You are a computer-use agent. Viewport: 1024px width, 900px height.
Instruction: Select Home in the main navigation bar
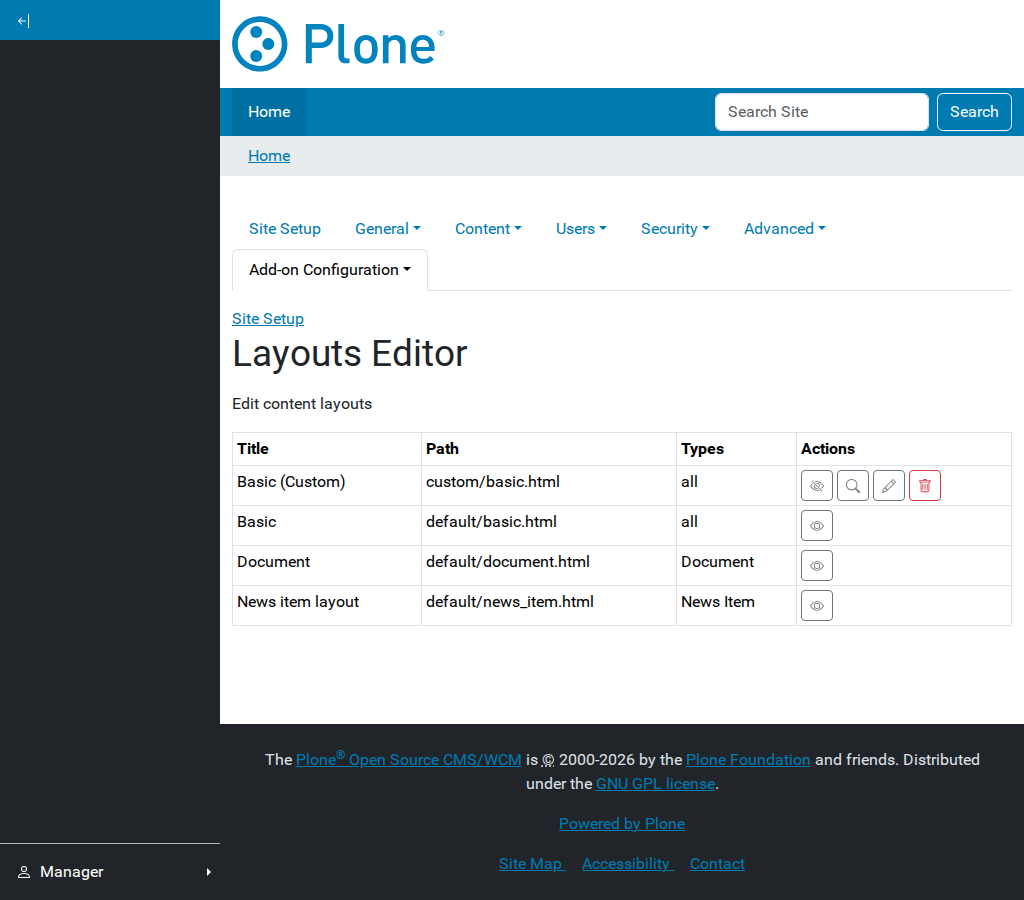click(x=269, y=112)
